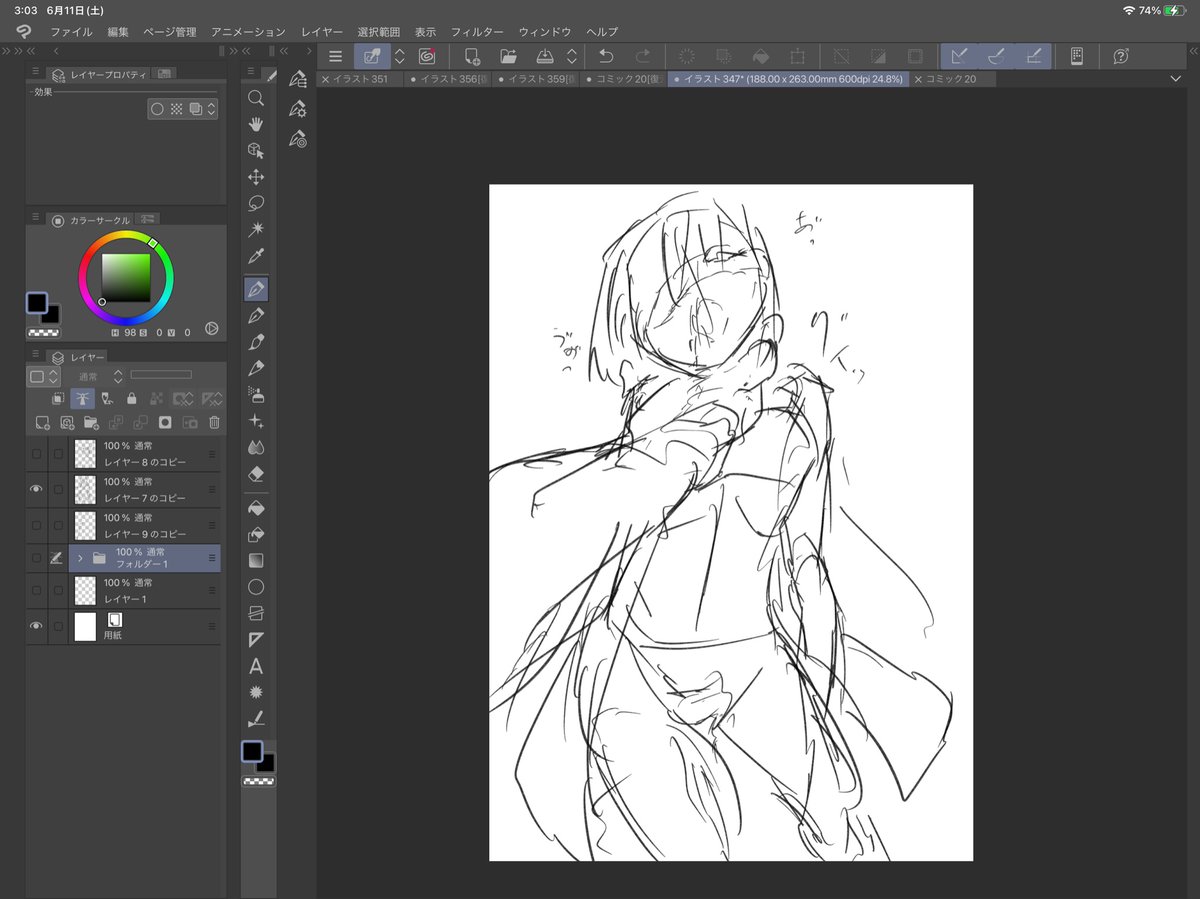Click the create layer mask icon
The width and height of the screenshot is (1200, 899).
pyautogui.click(x=165, y=423)
